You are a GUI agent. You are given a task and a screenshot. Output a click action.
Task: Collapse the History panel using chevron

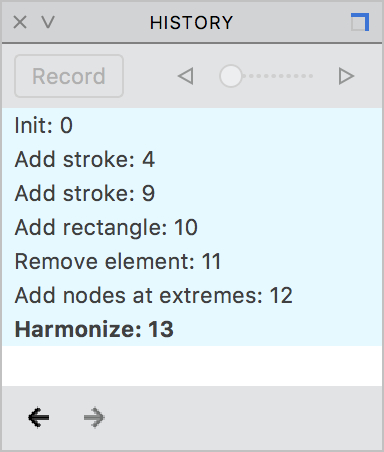click(48, 23)
